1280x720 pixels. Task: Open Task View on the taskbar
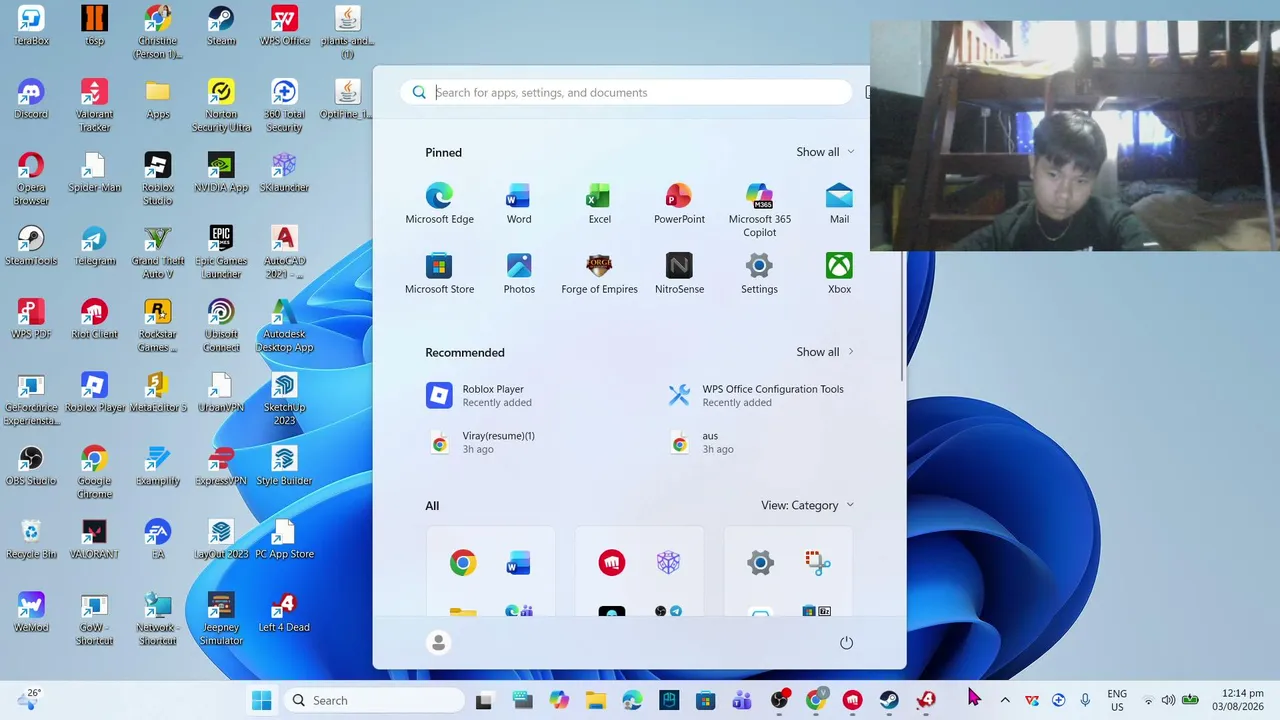coord(484,700)
